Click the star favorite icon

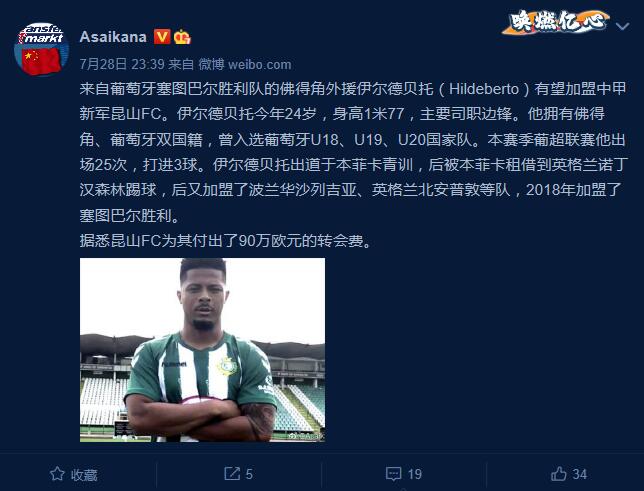click(x=57, y=474)
